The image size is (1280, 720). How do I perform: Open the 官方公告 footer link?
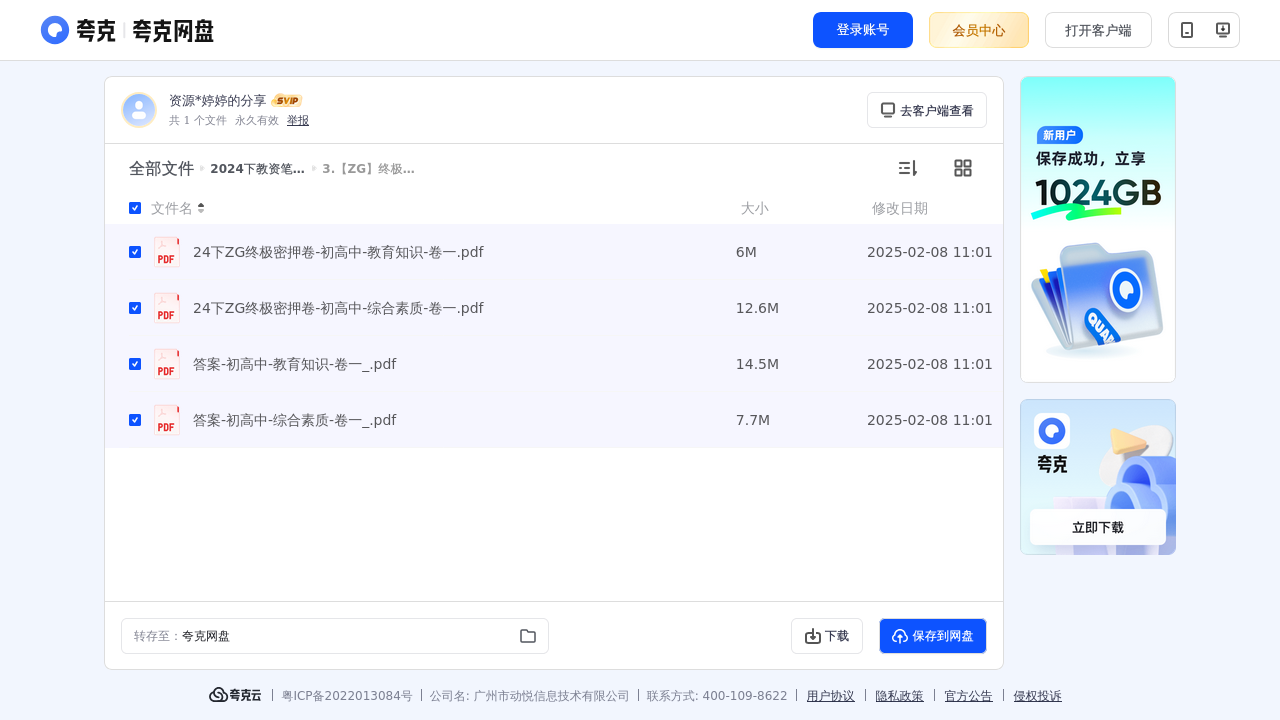(969, 696)
